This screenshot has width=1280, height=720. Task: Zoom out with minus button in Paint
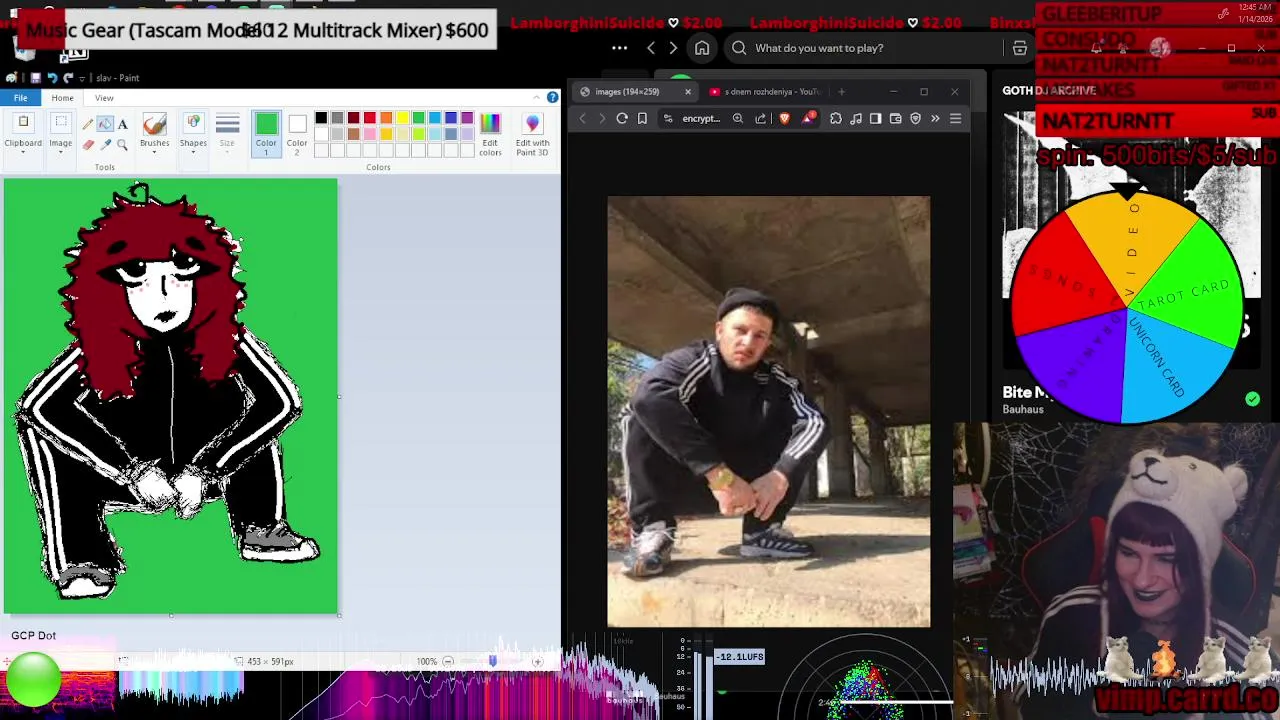click(448, 662)
